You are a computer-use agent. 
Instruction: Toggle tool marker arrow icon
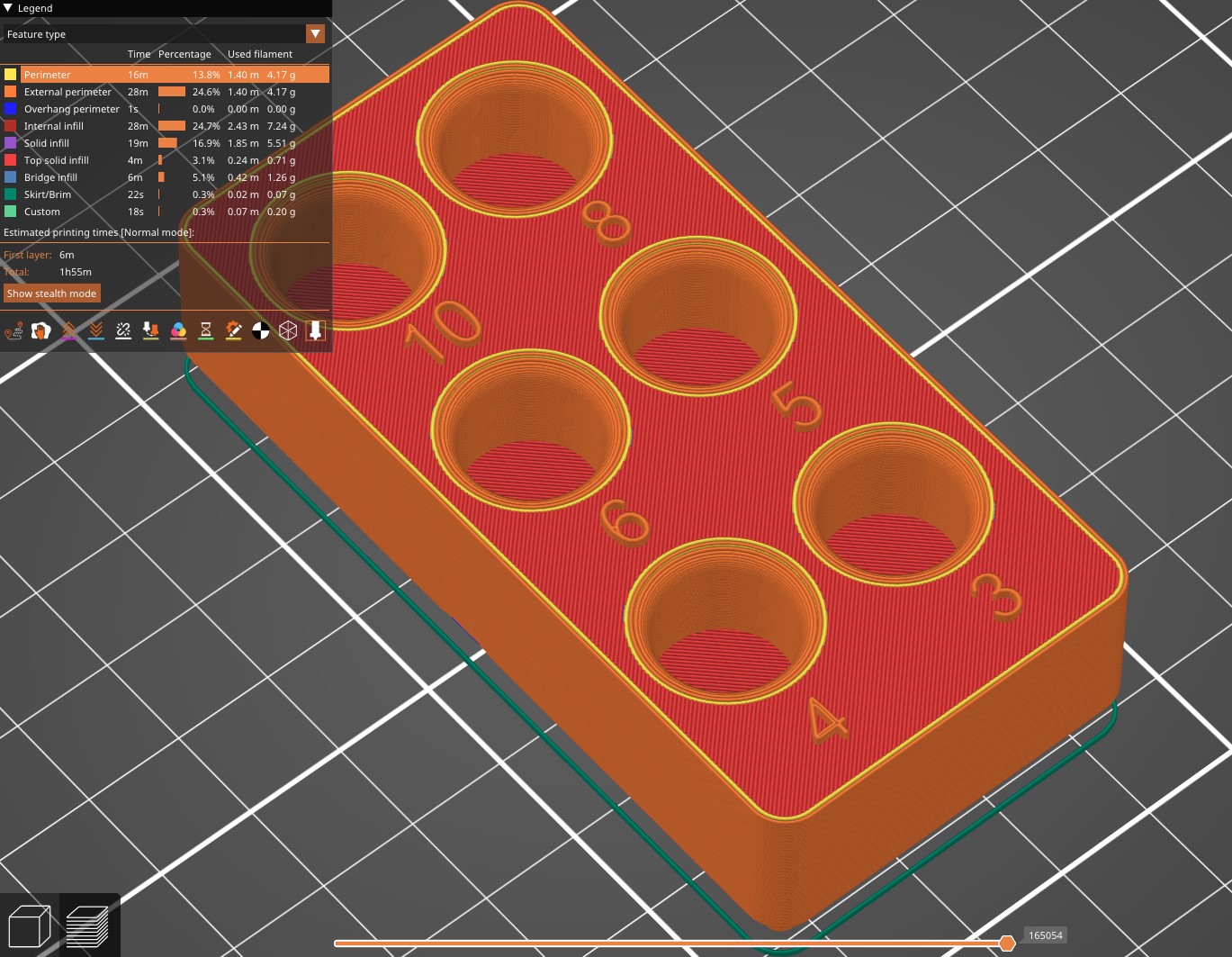[315, 331]
